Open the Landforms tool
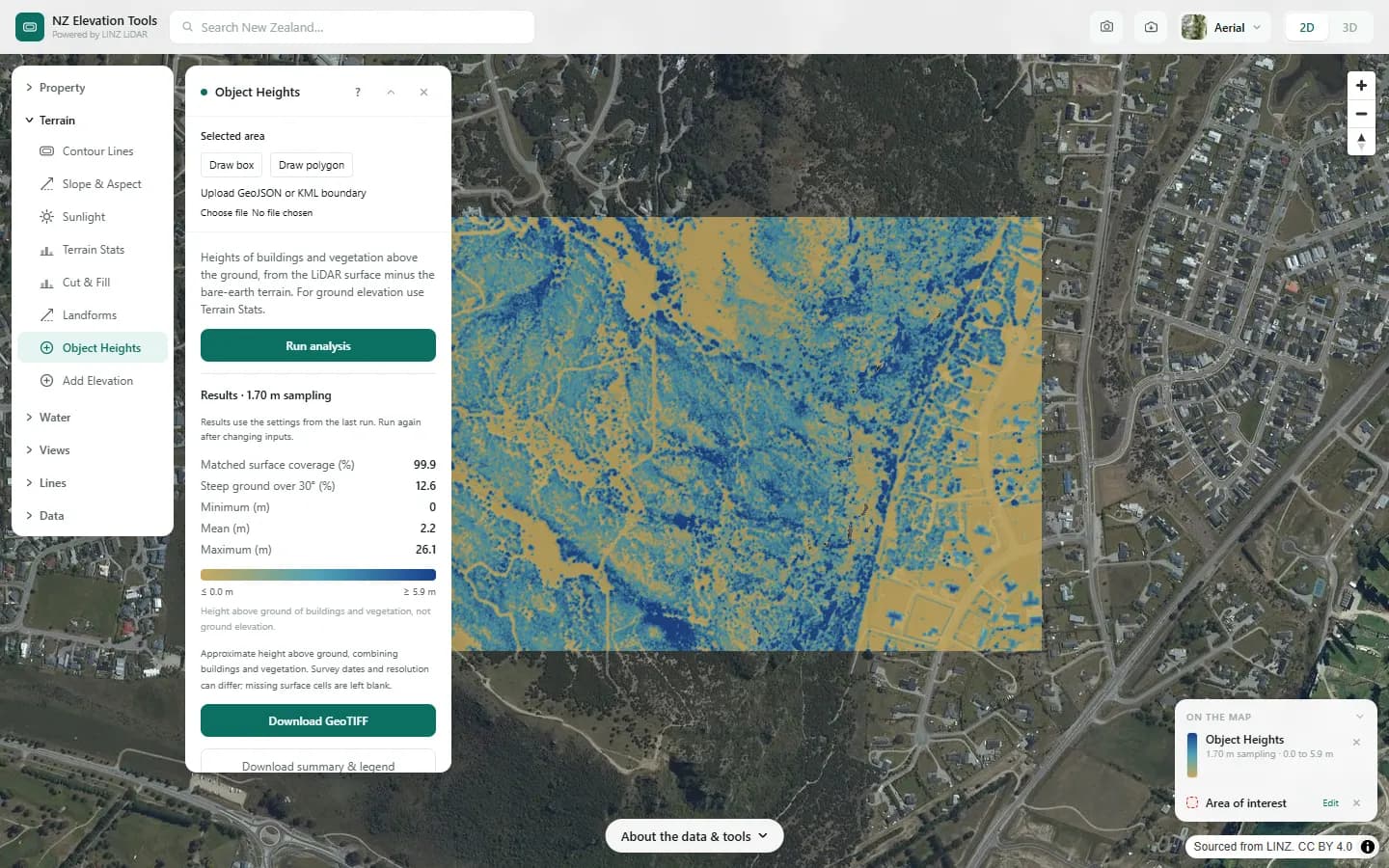This screenshot has height=868, width=1389. tap(93, 315)
